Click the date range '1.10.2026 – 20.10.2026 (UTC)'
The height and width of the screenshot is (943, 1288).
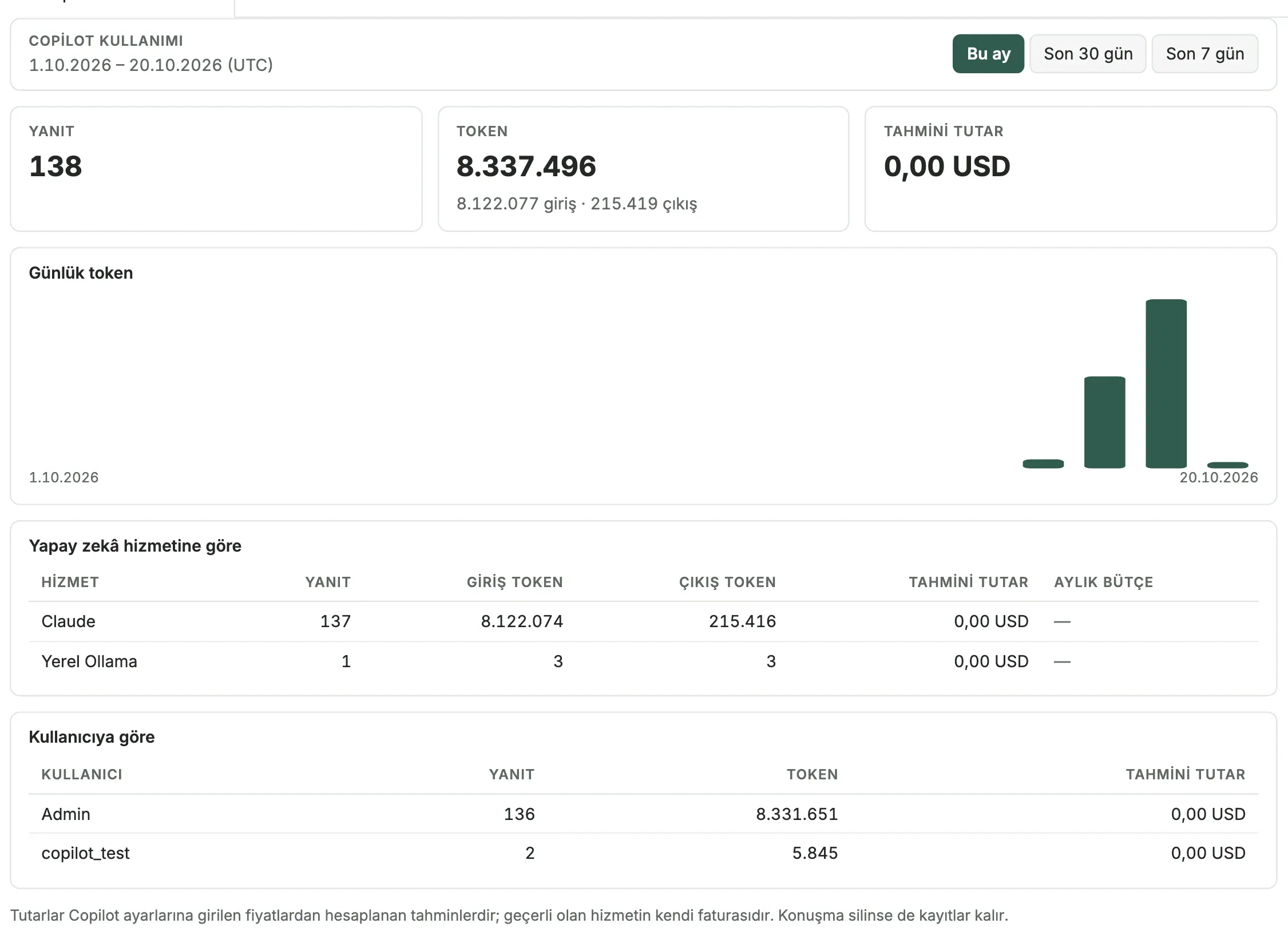tap(151, 65)
